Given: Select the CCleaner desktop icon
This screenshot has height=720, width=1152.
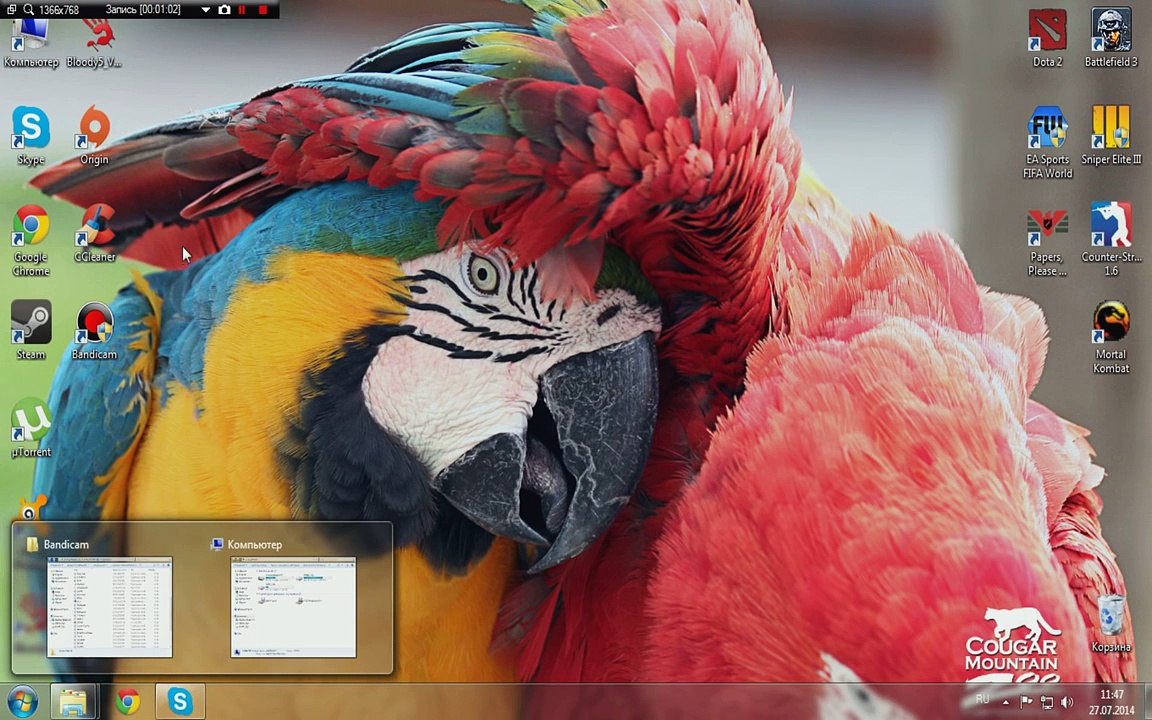Looking at the screenshot, I should pos(95,234).
